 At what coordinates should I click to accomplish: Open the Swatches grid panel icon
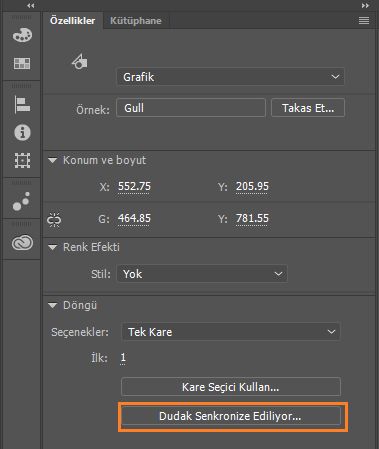click(22, 63)
